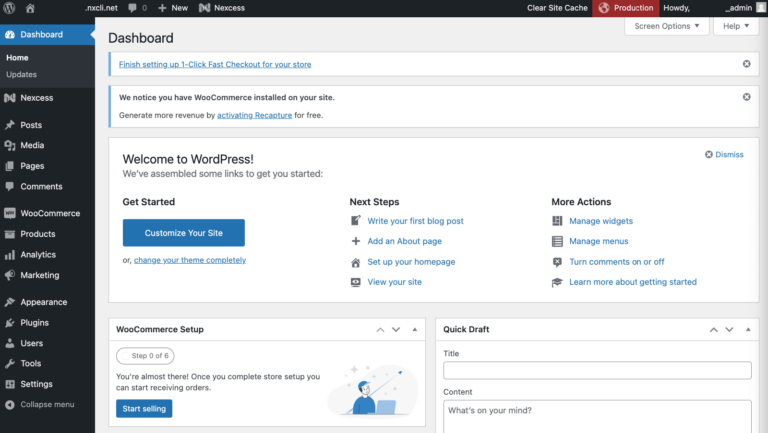The width and height of the screenshot is (768, 433).
Task: Click the Analytics bar chart icon
Action: (x=10, y=254)
